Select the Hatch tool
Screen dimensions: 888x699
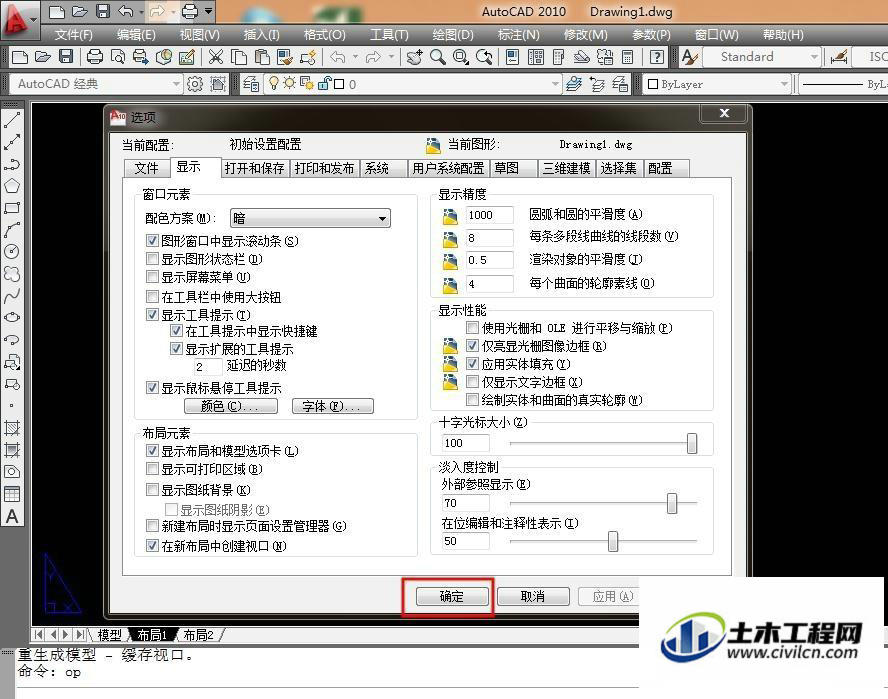click(12, 428)
